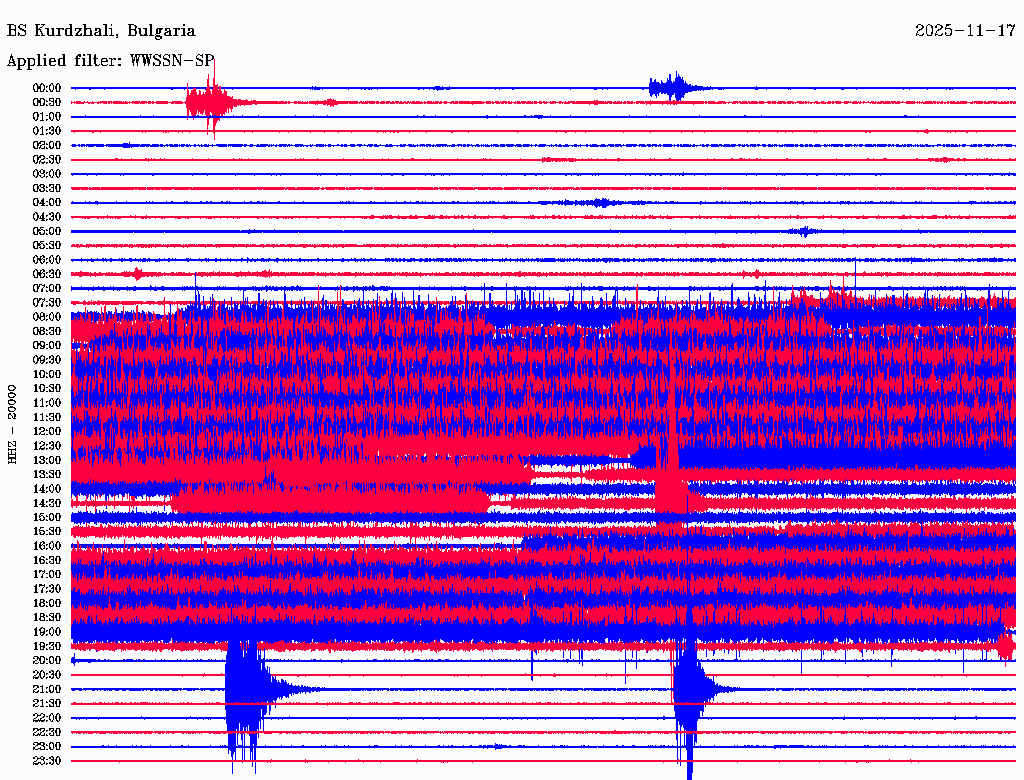Click the date label 2025-11-17
This screenshot has height=780, width=1024.
click(x=965, y=31)
